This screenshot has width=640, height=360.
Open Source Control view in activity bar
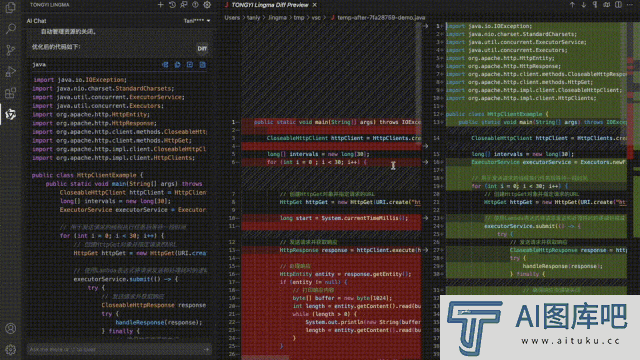[11, 50]
